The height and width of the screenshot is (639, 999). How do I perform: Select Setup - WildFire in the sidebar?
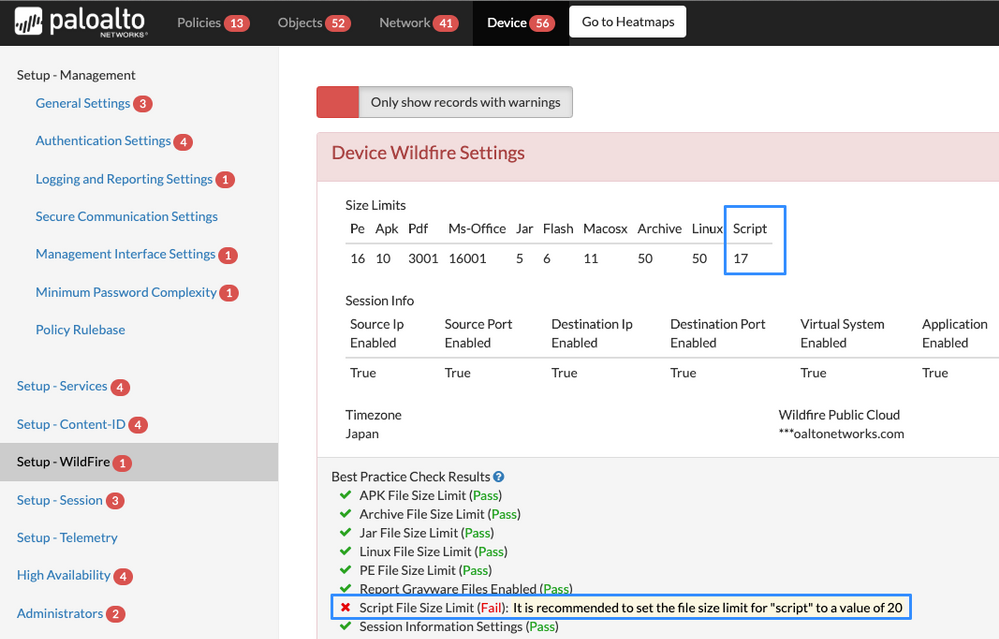point(62,462)
